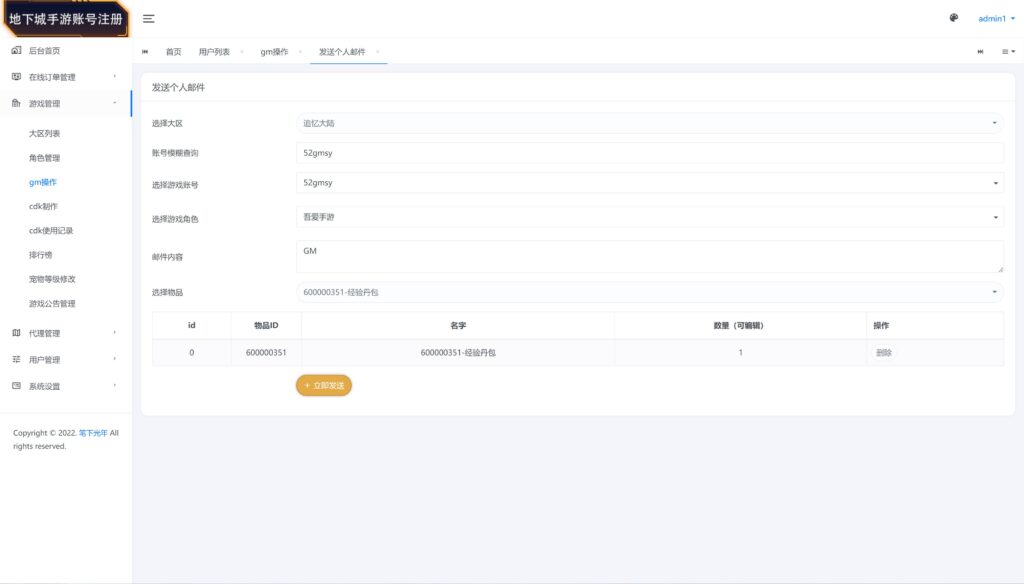Open the sidebar collapse hamburger icon
This screenshot has width=1024, height=584.
[x=147, y=17]
